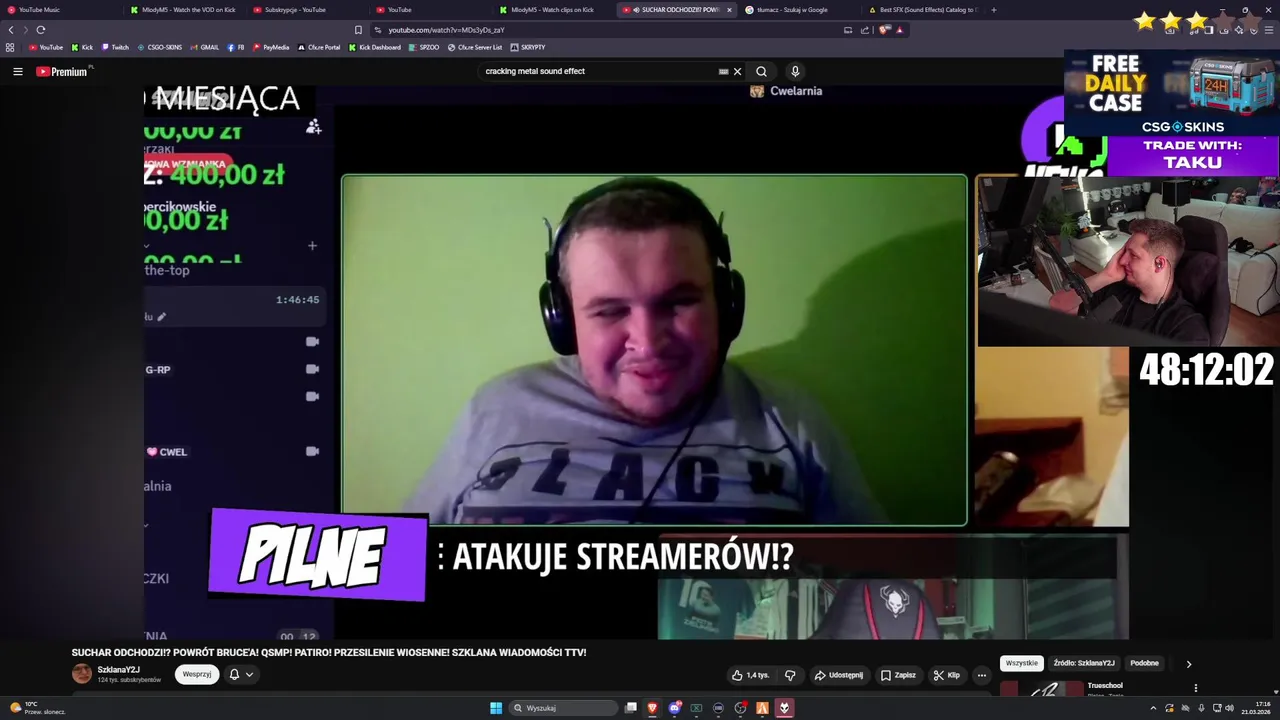1280x720 pixels.
Task: Switch to YouTube Music tab
Action: 60,10
